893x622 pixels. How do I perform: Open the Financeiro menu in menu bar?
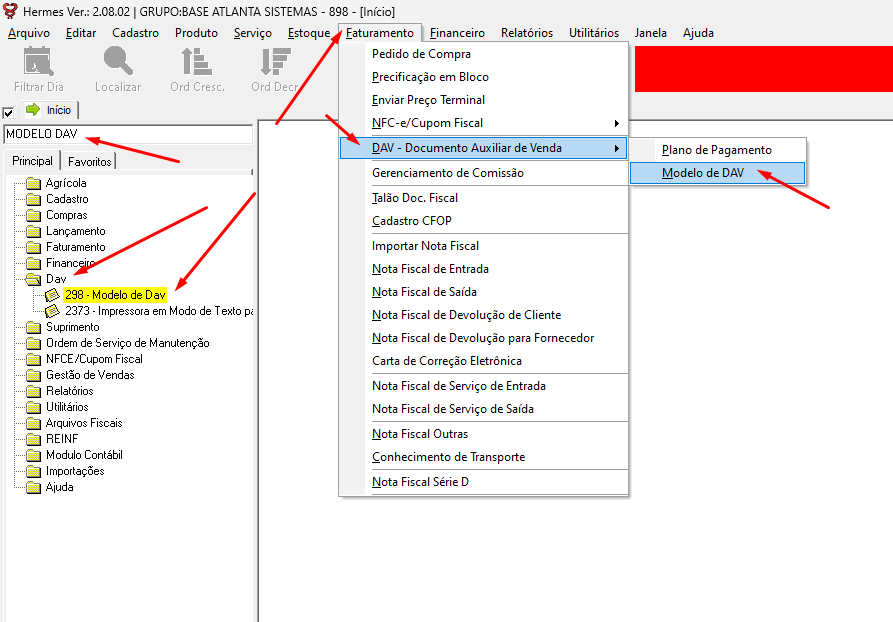coord(457,33)
